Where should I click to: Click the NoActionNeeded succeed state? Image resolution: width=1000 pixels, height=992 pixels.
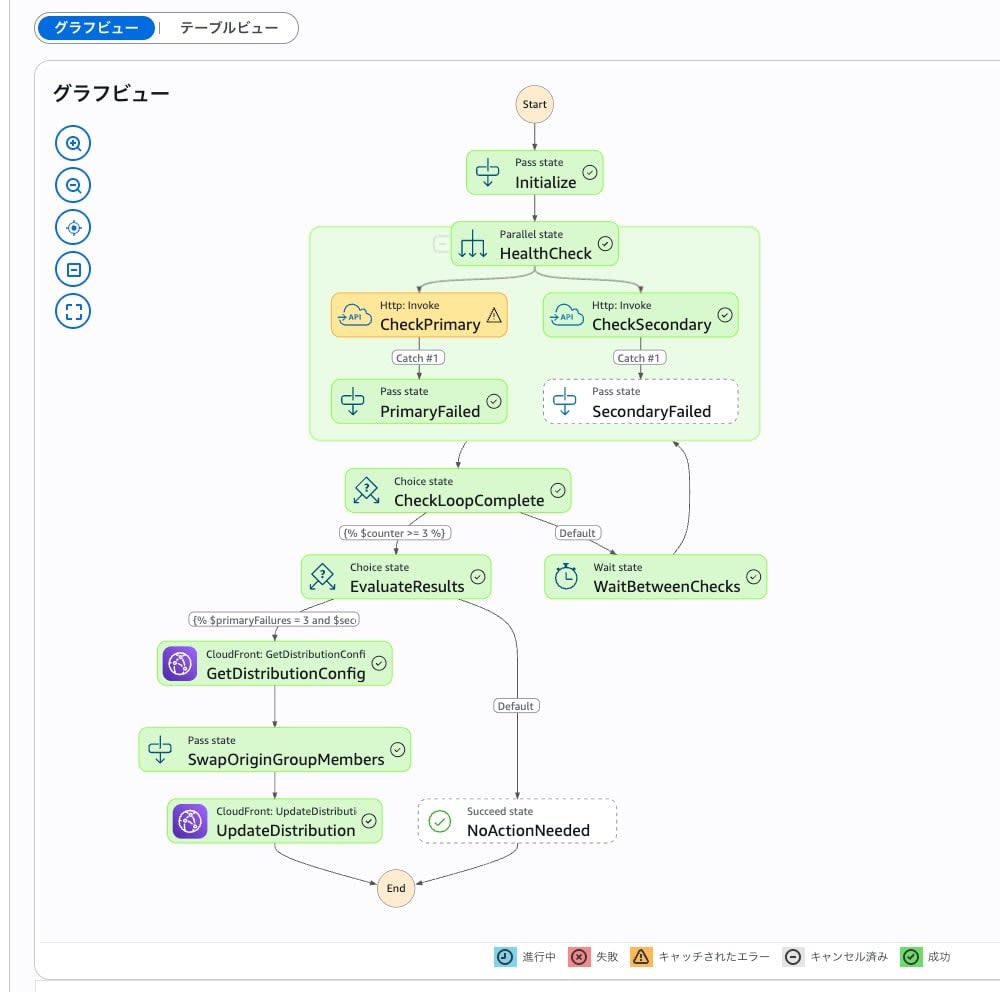point(517,821)
